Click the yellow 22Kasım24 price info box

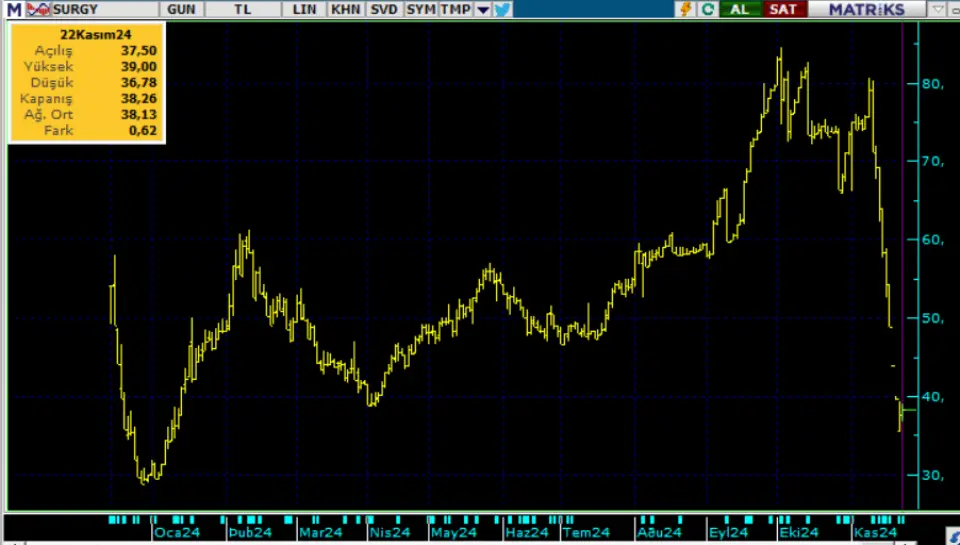[86, 83]
